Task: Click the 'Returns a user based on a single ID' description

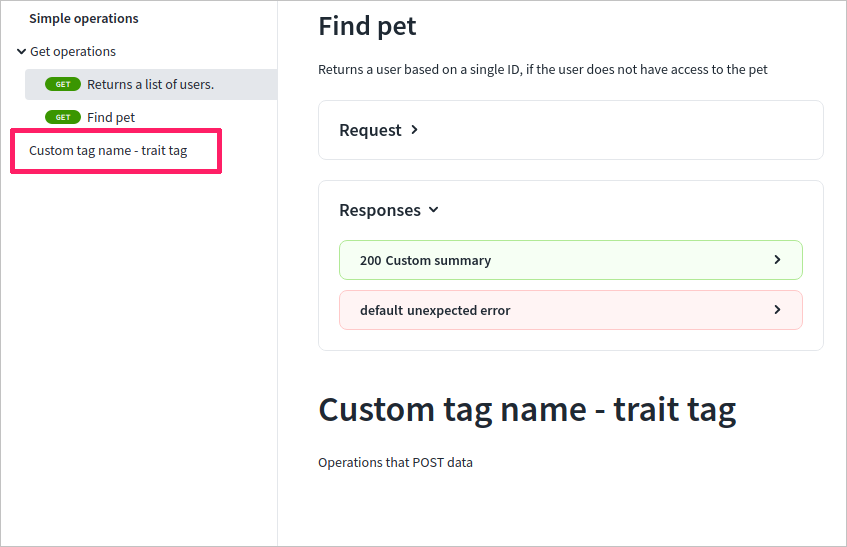Action: 542,70
